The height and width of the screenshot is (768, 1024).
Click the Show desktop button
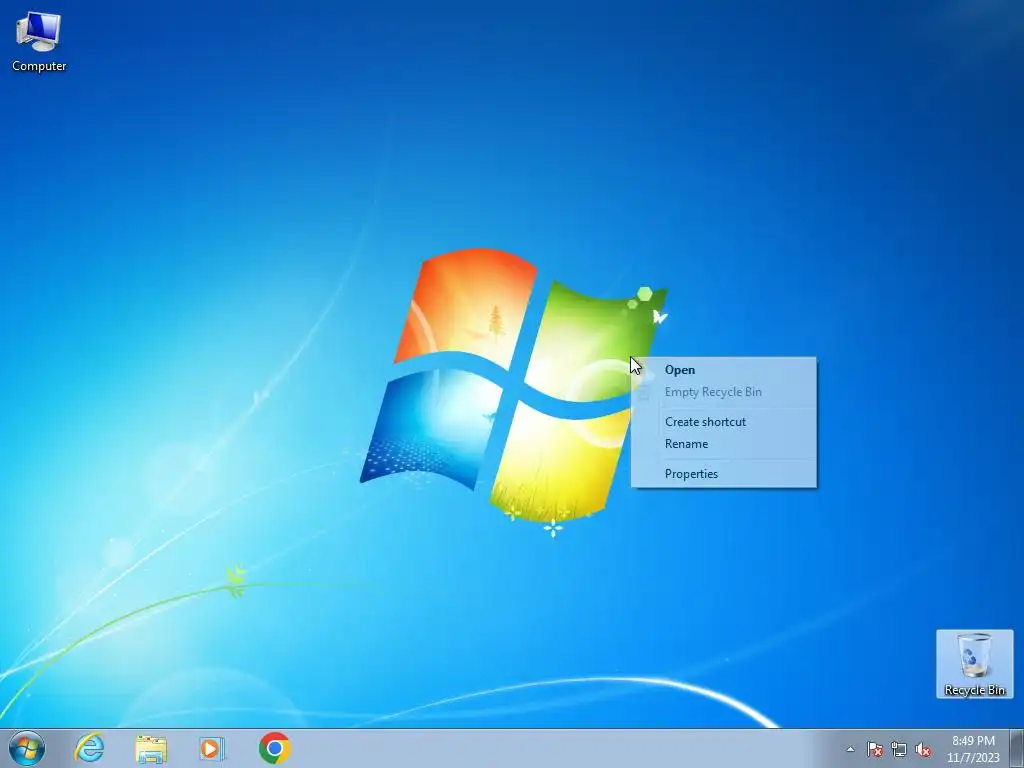tap(1017, 748)
